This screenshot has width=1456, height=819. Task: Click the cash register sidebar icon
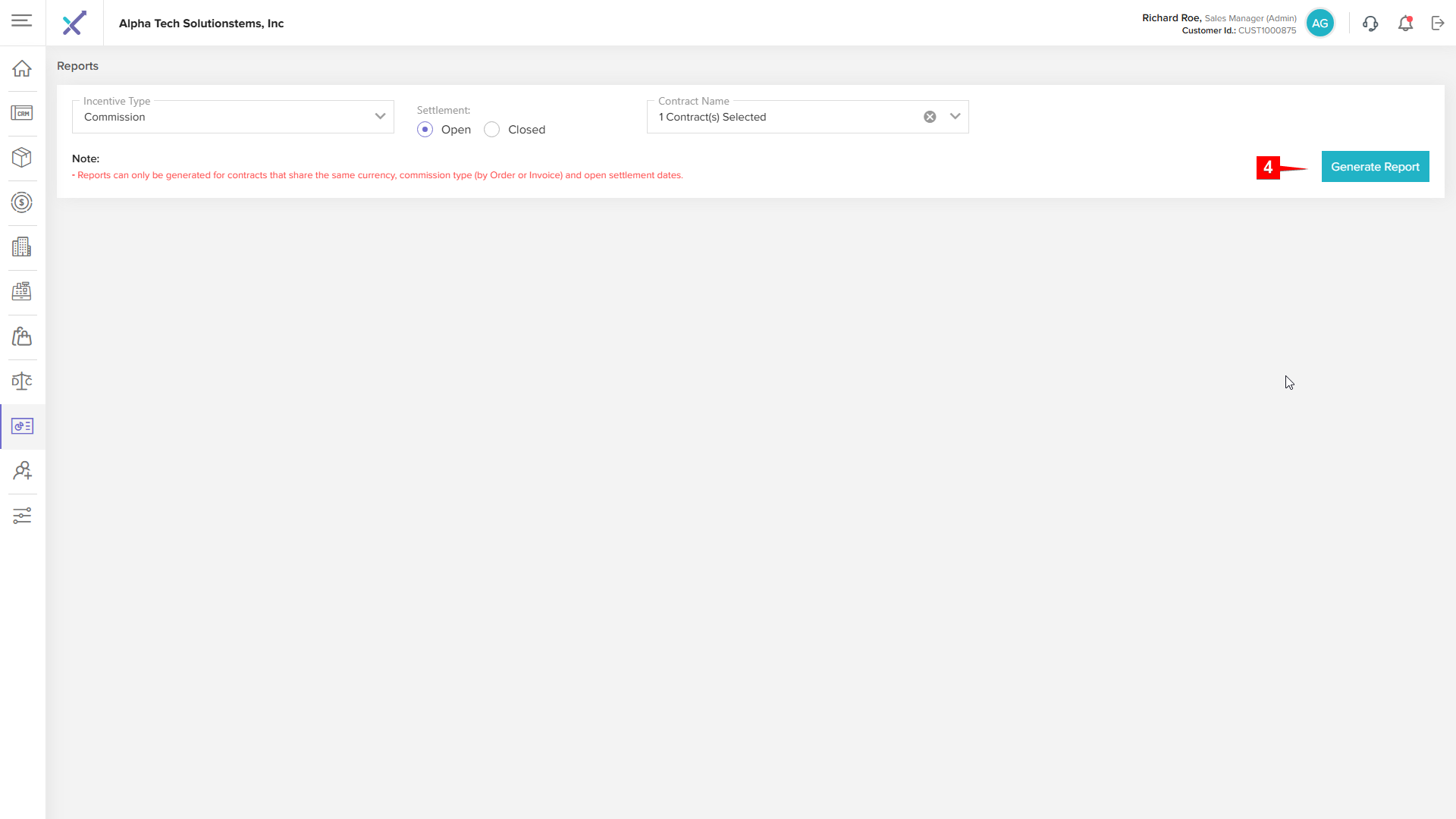[22, 291]
